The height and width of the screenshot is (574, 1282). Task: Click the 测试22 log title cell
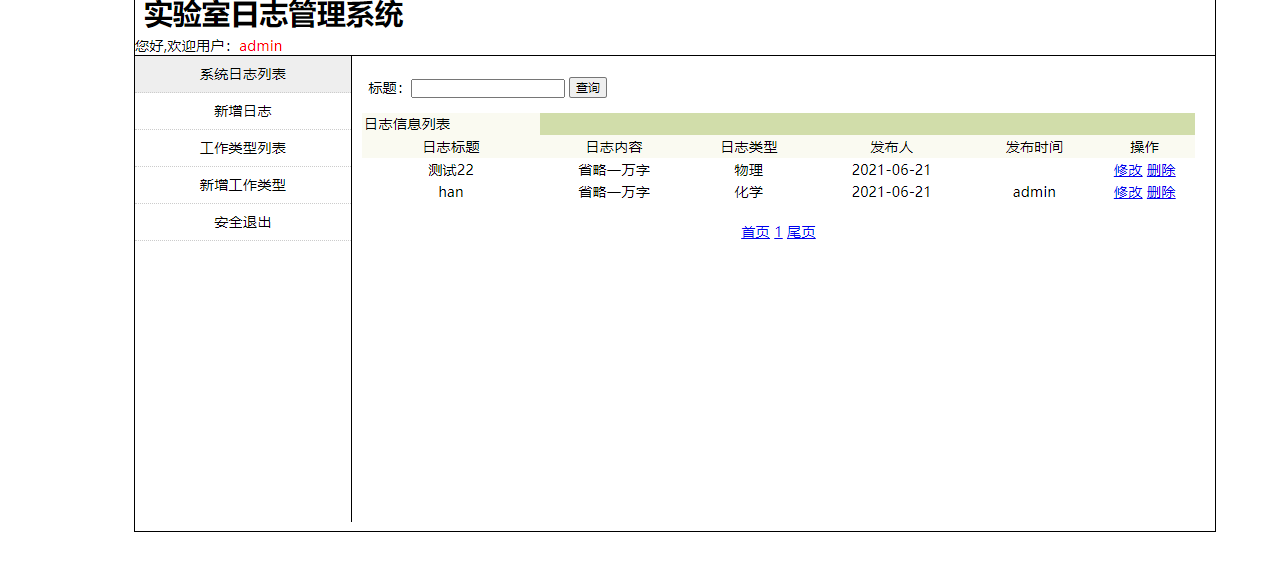point(451,170)
